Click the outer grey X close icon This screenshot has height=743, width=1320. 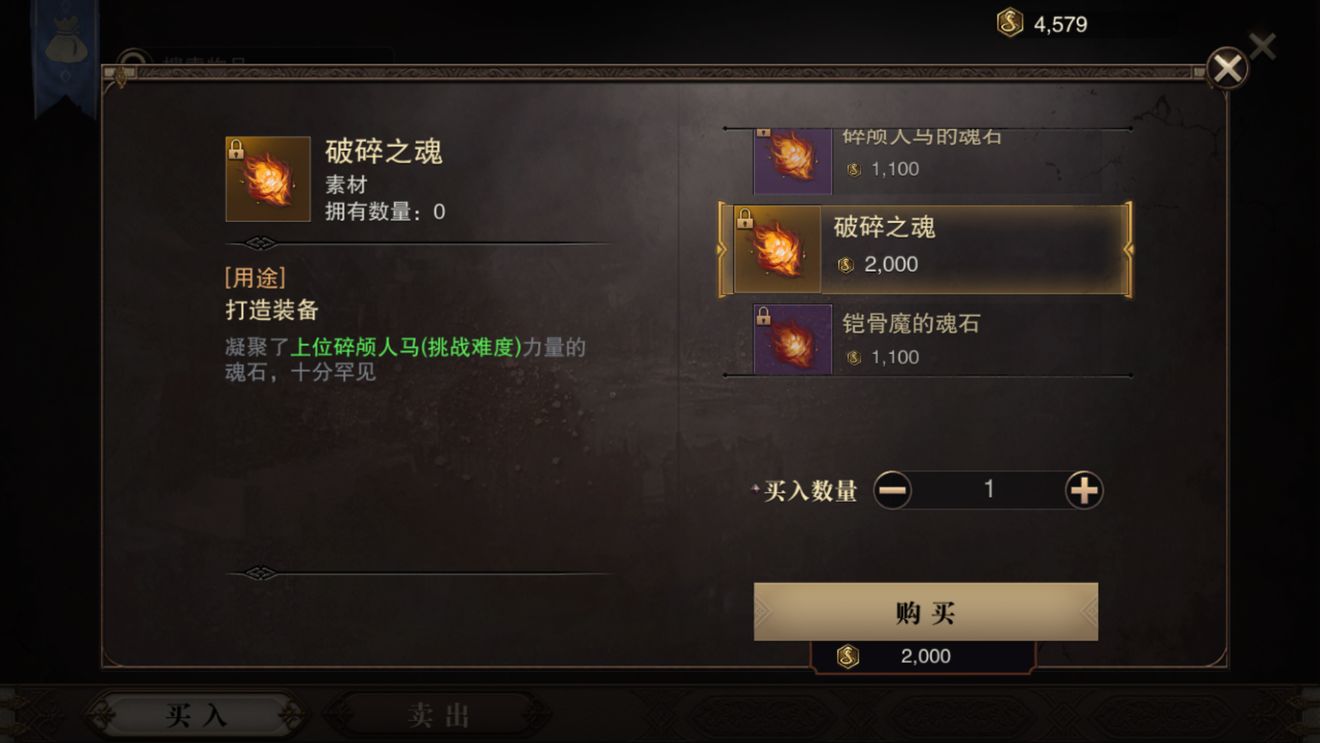tap(1263, 46)
